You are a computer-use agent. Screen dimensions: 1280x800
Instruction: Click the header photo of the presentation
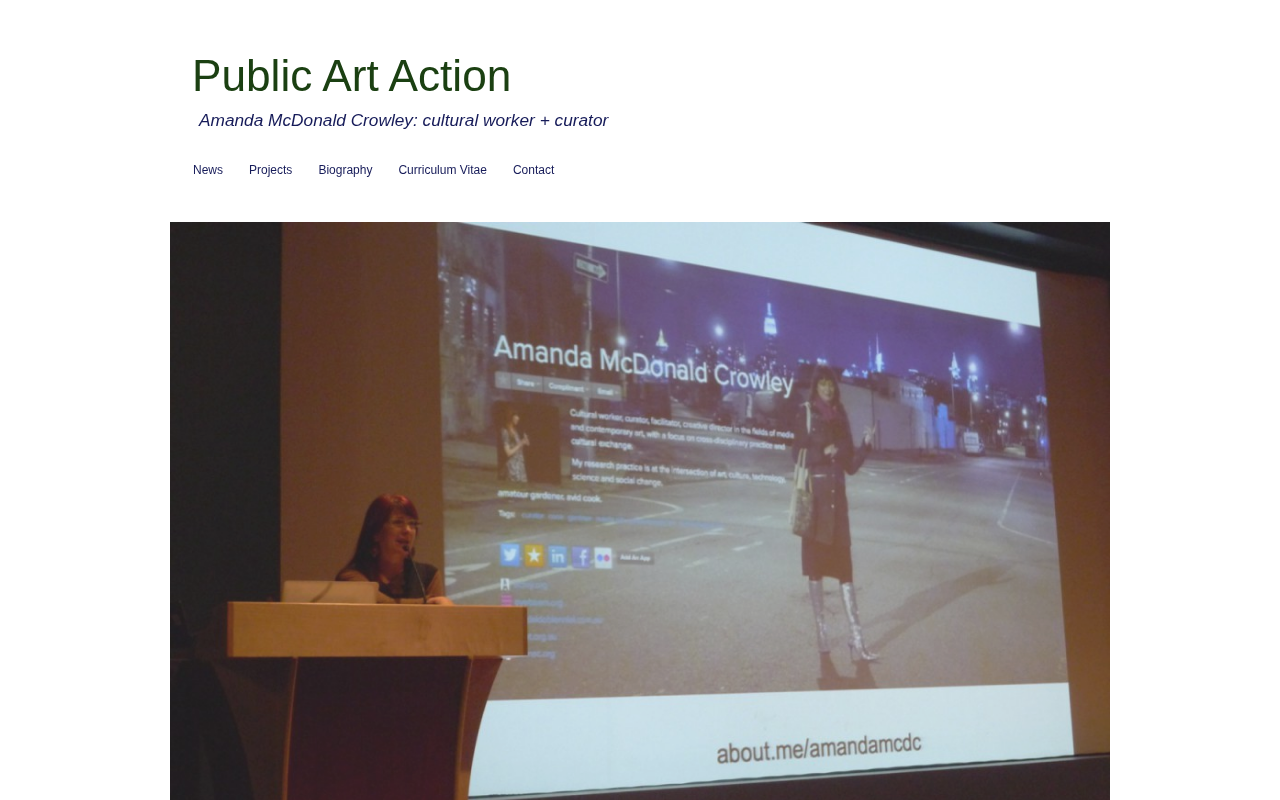pyautogui.click(x=640, y=511)
